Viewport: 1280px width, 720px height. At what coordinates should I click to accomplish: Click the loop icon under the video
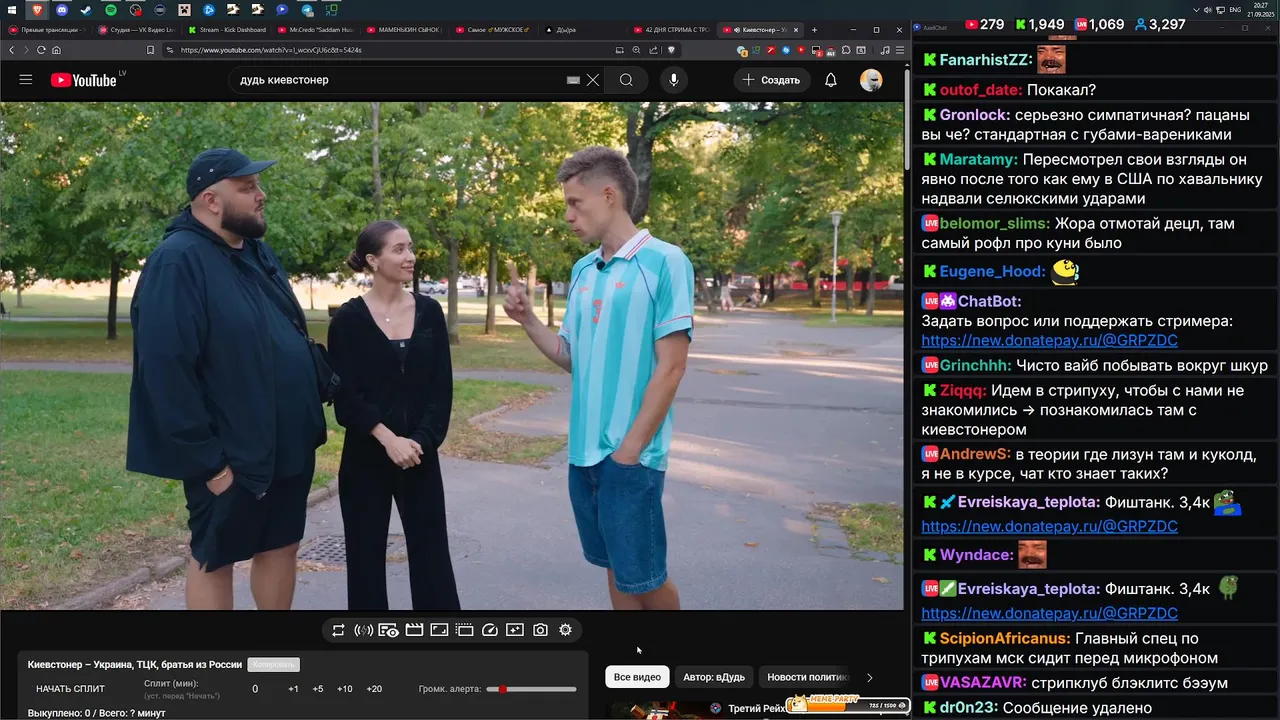pos(338,630)
